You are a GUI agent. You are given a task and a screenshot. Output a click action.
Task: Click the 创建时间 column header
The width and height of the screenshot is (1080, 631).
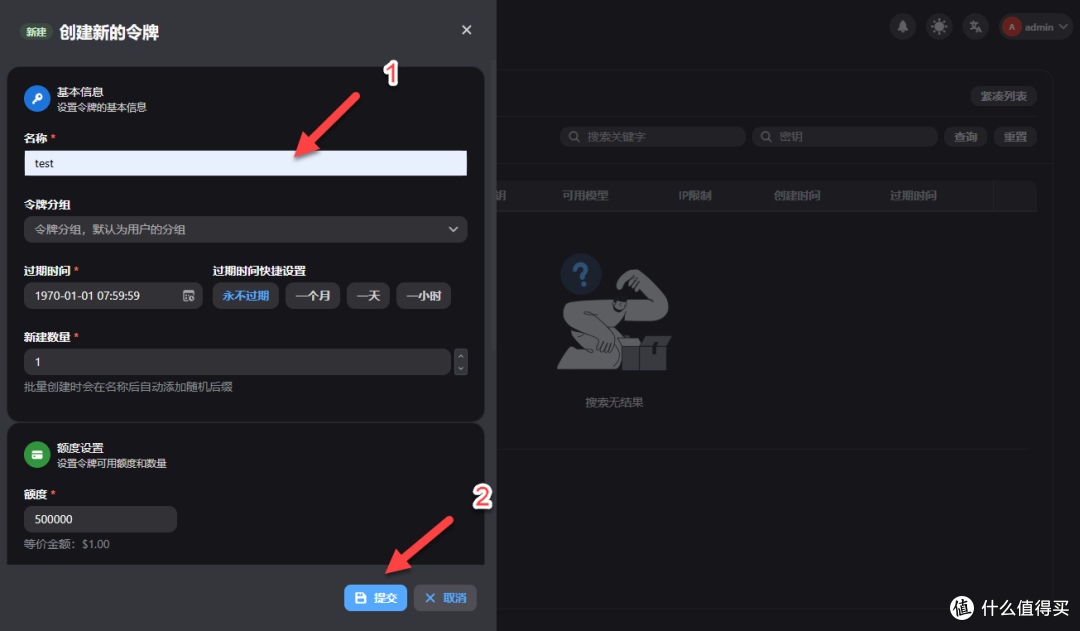click(x=797, y=196)
